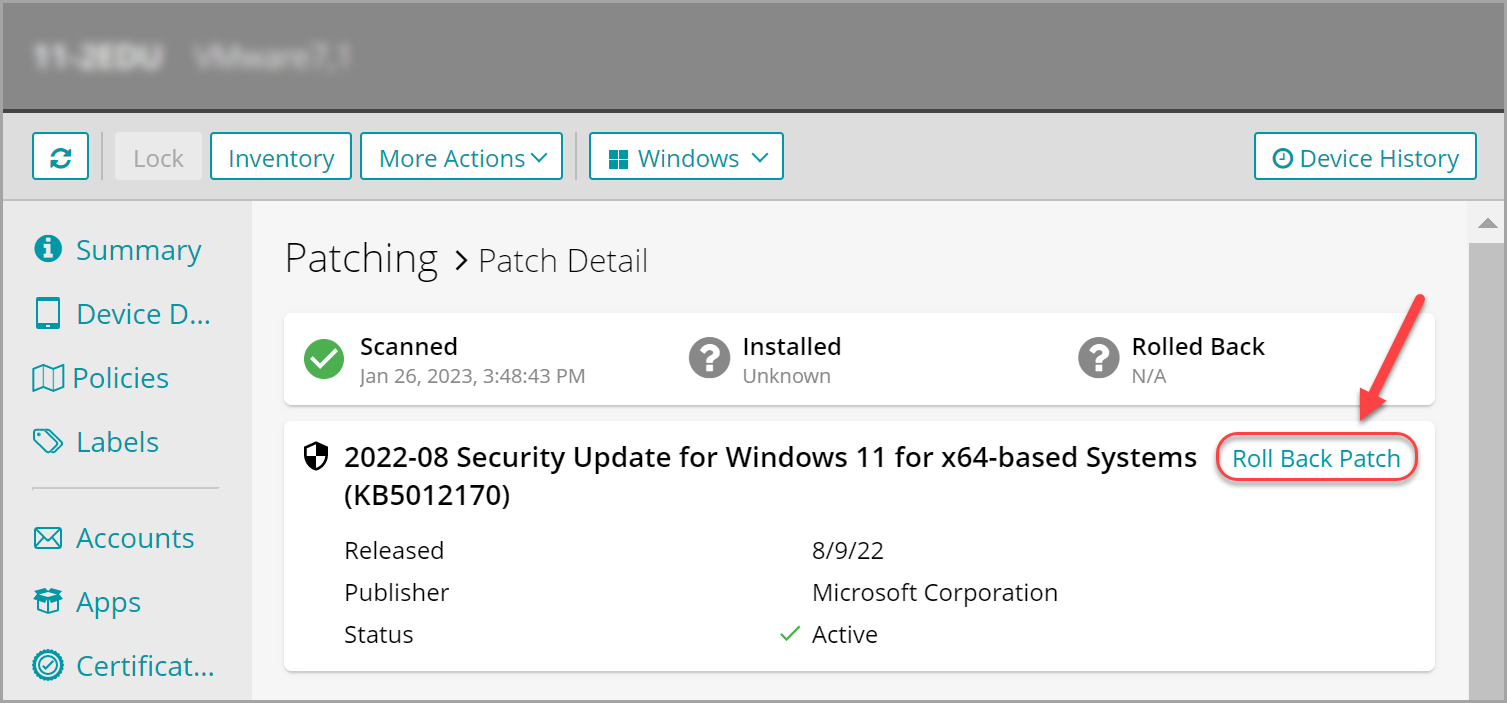Select Policies in the sidebar menu
The height and width of the screenshot is (703, 1507).
(120, 378)
